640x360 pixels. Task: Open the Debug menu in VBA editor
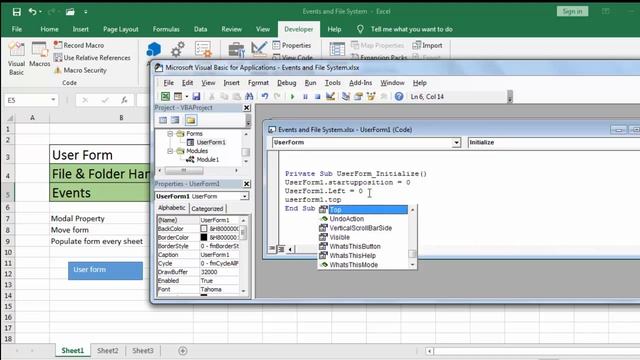point(287,83)
